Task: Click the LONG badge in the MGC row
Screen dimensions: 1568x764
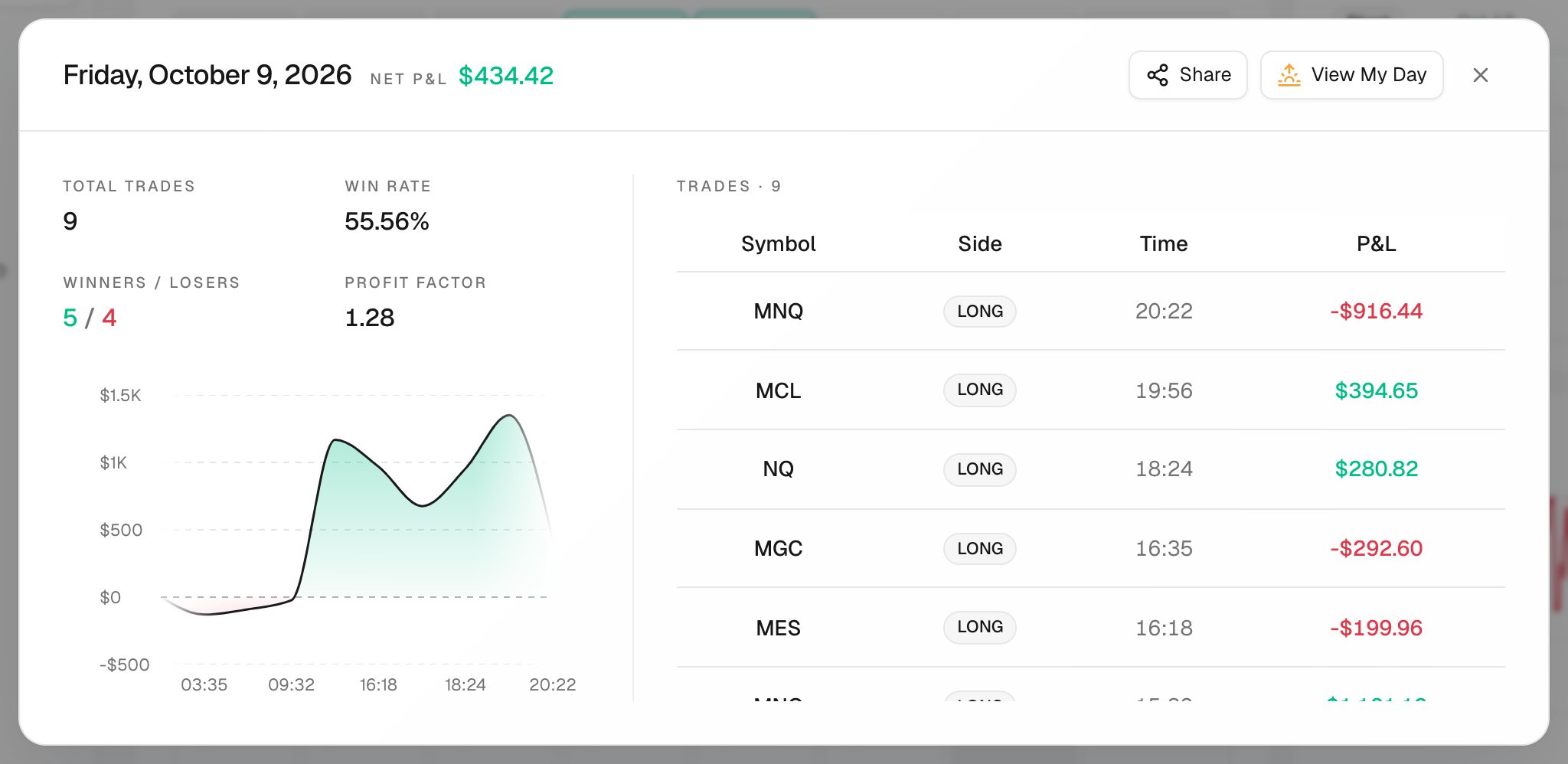Action: click(980, 549)
